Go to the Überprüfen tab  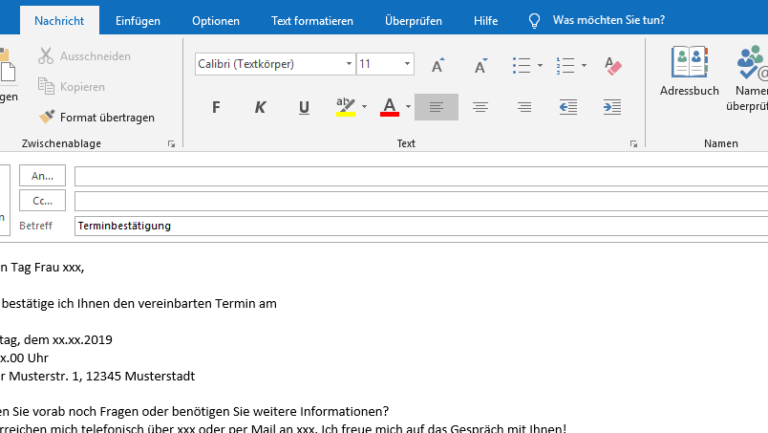tap(413, 21)
